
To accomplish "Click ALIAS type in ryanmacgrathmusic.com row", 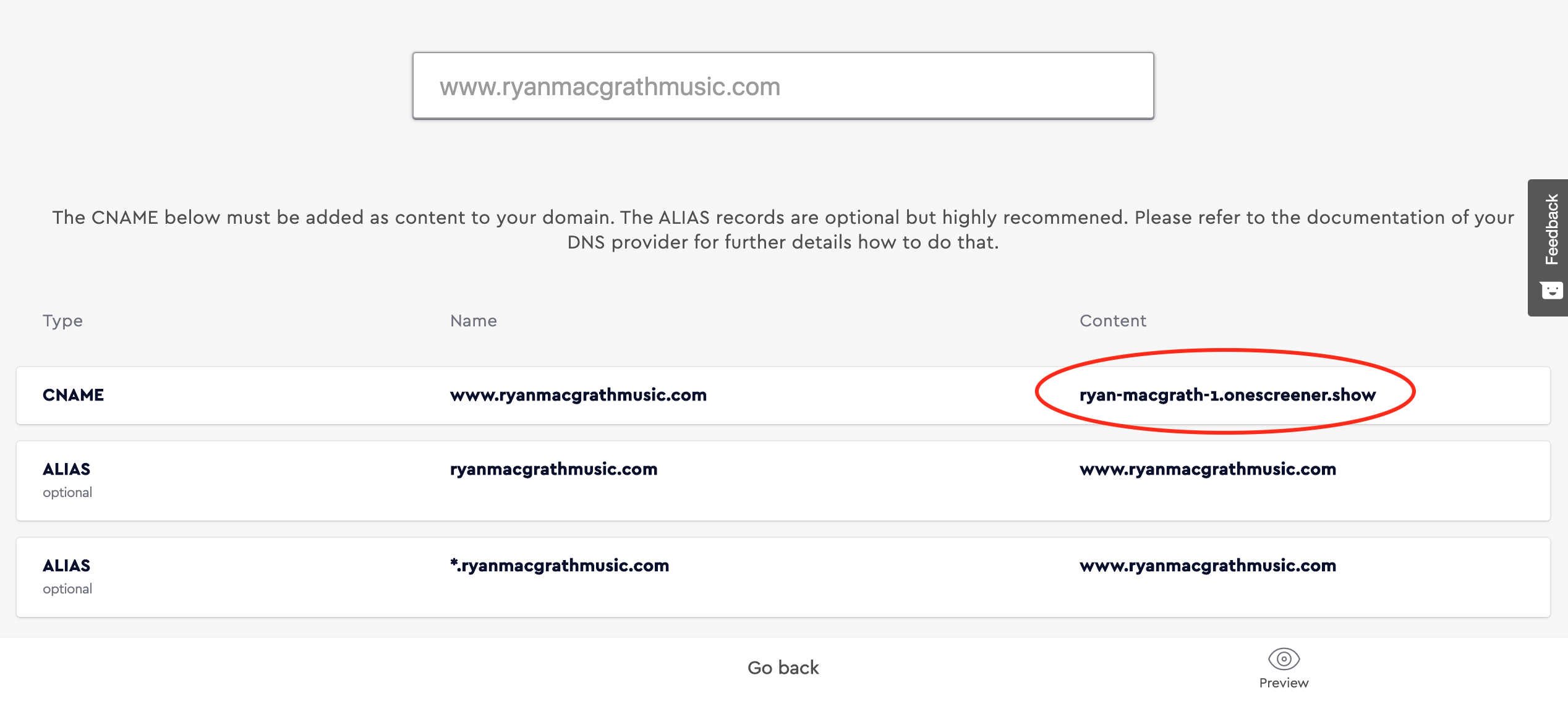I will 66,469.
